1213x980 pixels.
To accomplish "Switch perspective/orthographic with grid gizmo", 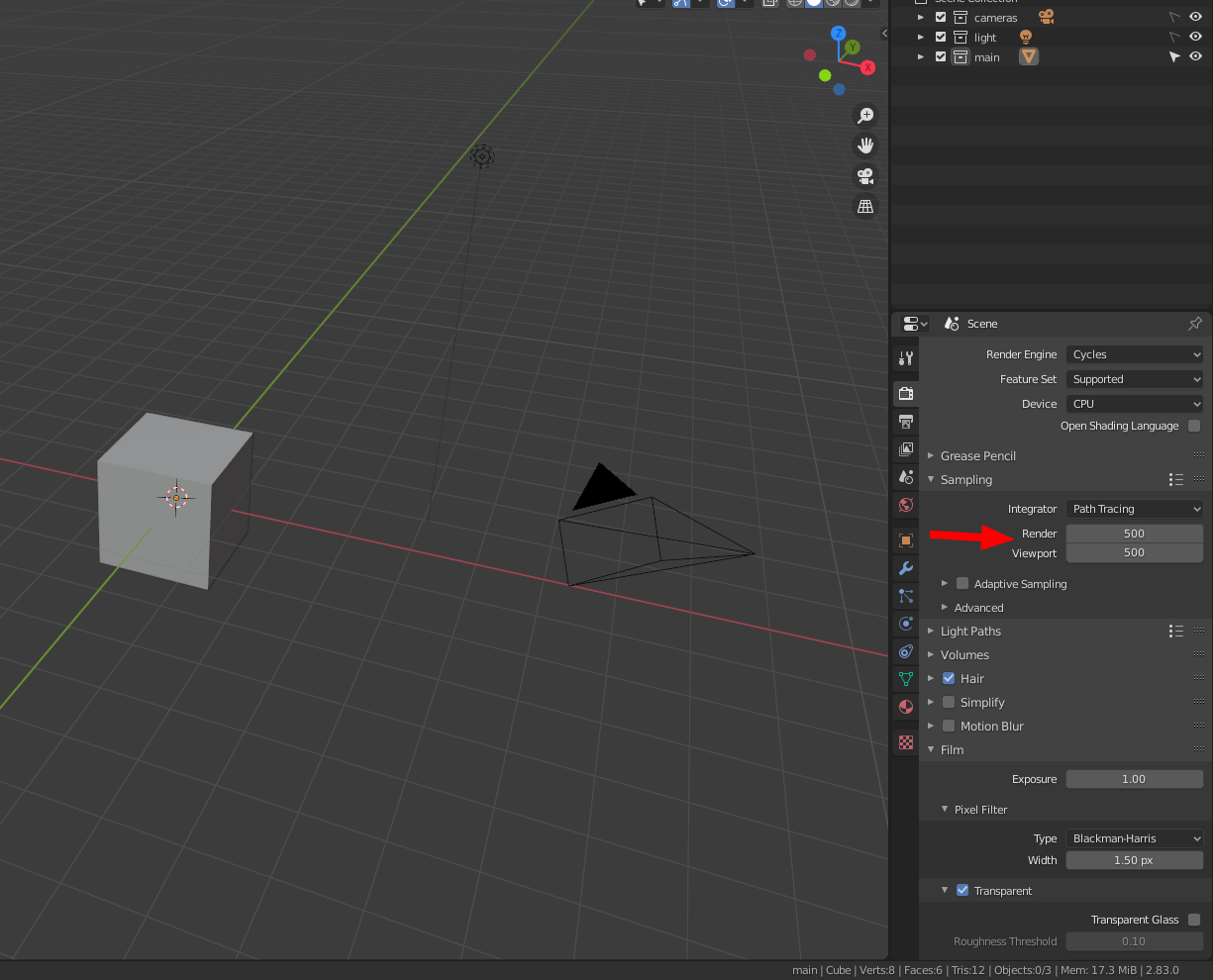I will click(x=865, y=206).
